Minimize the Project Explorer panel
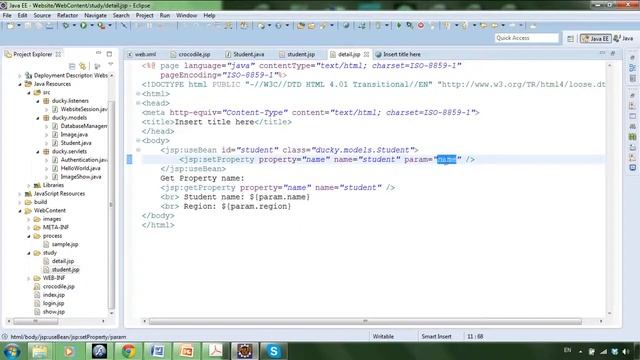 coord(98,53)
